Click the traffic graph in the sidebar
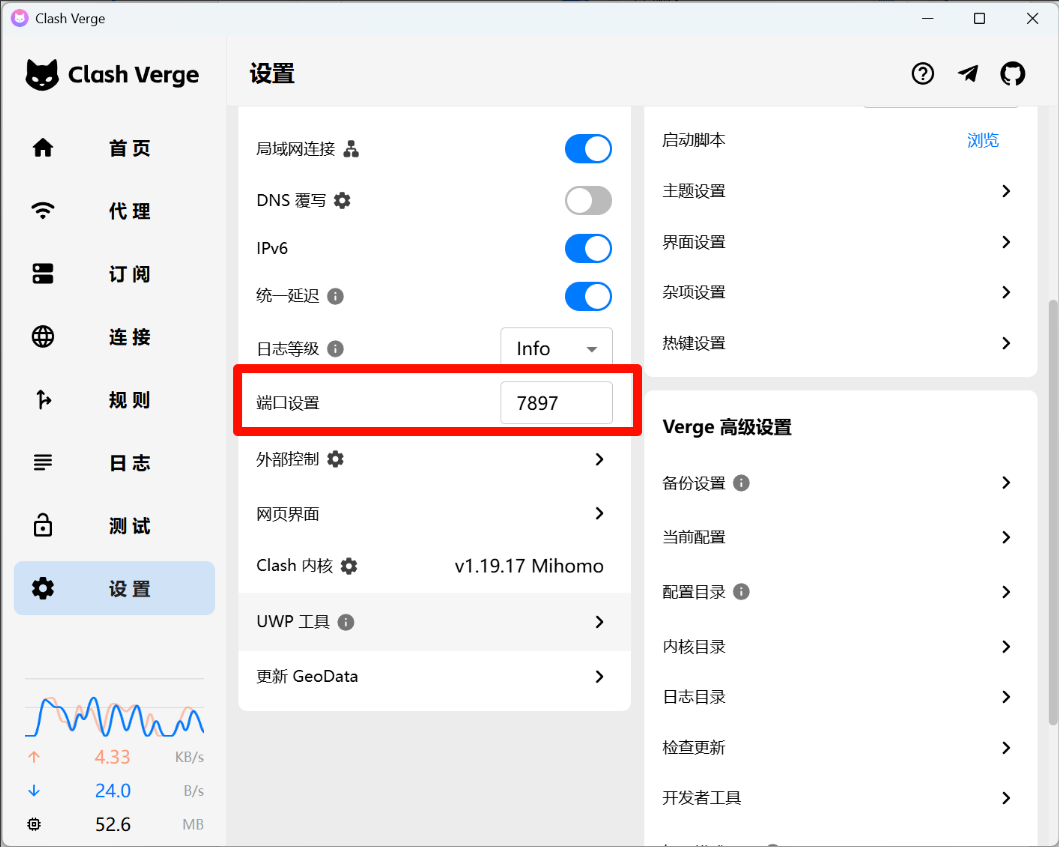 pos(114,716)
